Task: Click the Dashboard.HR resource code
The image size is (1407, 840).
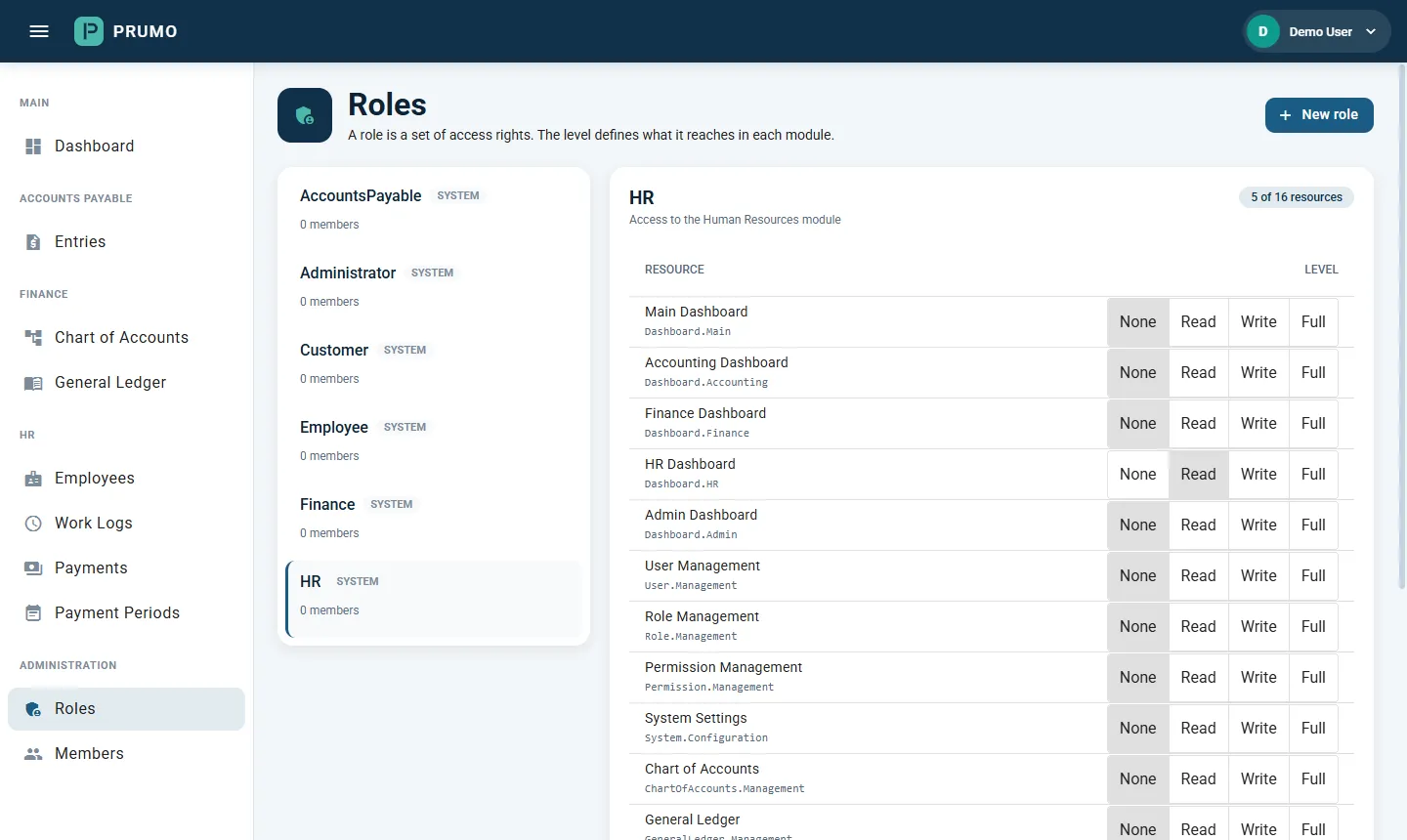Action: (682, 484)
